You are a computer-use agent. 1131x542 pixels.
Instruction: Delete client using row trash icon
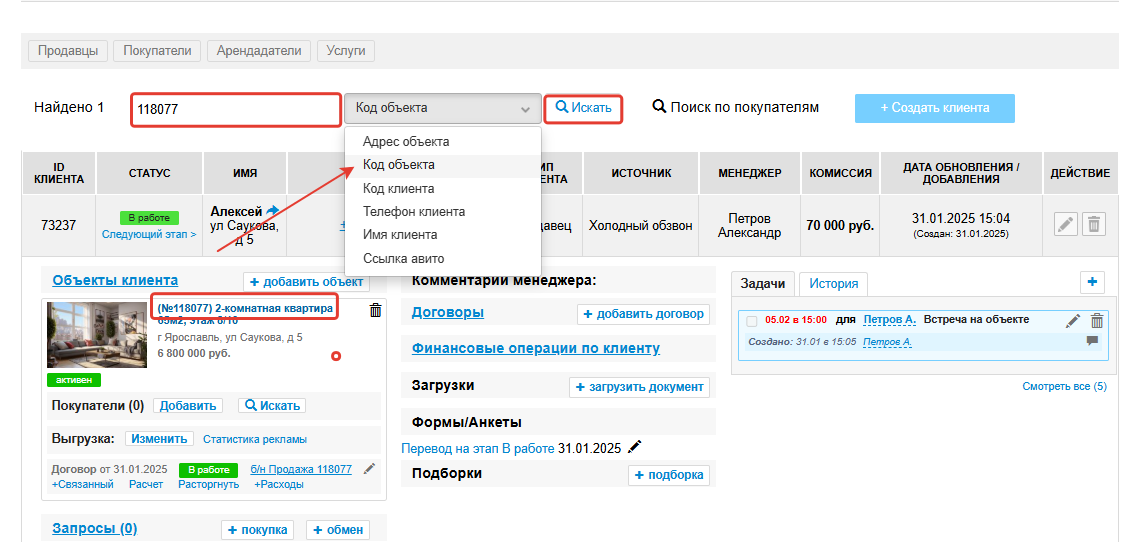[x=1095, y=225]
